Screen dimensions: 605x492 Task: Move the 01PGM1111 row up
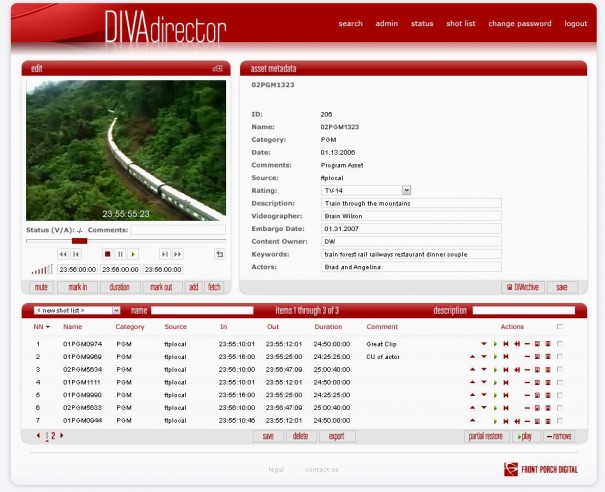tap(472, 382)
